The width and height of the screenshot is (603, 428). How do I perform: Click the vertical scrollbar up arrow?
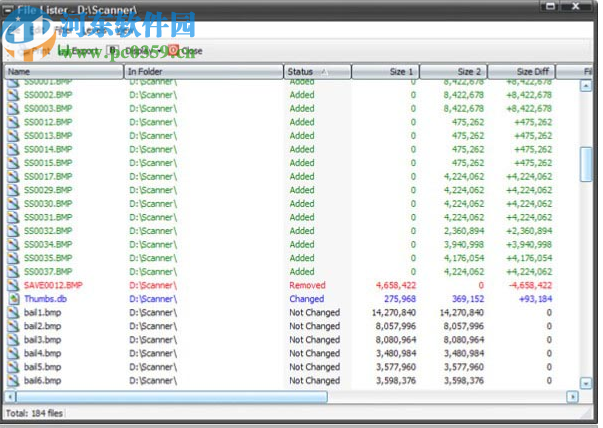586,85
